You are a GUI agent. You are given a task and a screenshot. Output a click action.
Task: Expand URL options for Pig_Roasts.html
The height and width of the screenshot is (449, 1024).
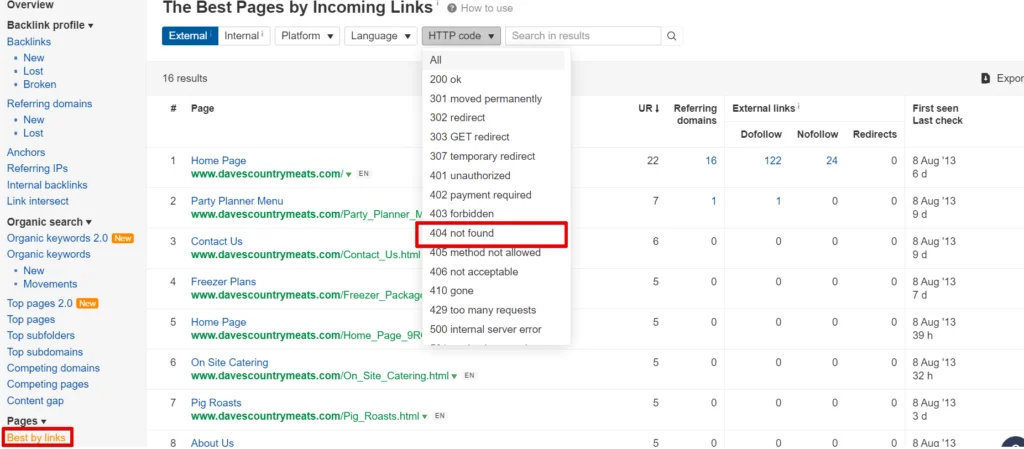[x=424, y=416]
